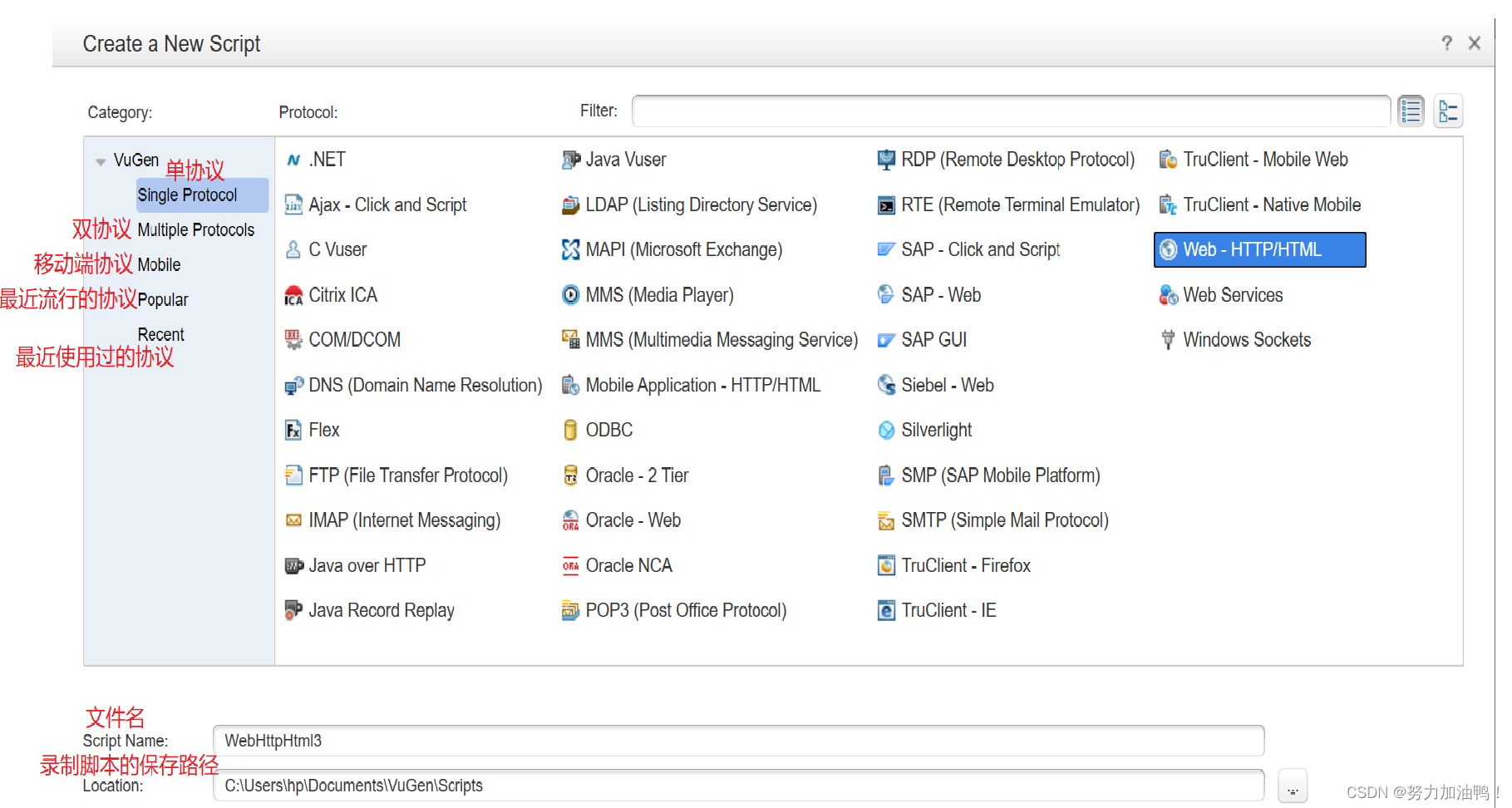Pick the SAP GUI icon
The image size is (1512, 808).
886,340
